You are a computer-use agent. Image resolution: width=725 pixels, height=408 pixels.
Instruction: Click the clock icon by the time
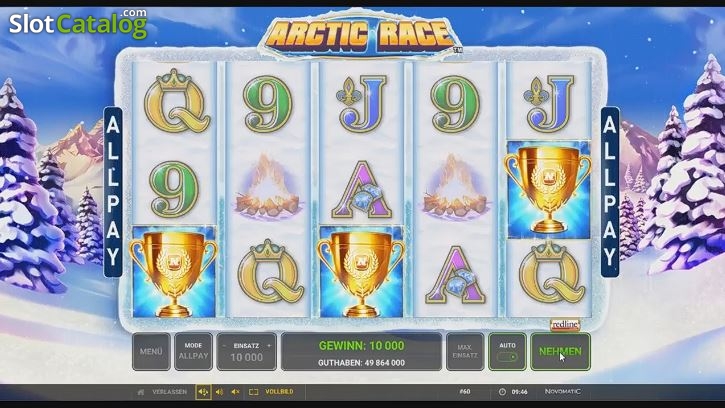502,392
